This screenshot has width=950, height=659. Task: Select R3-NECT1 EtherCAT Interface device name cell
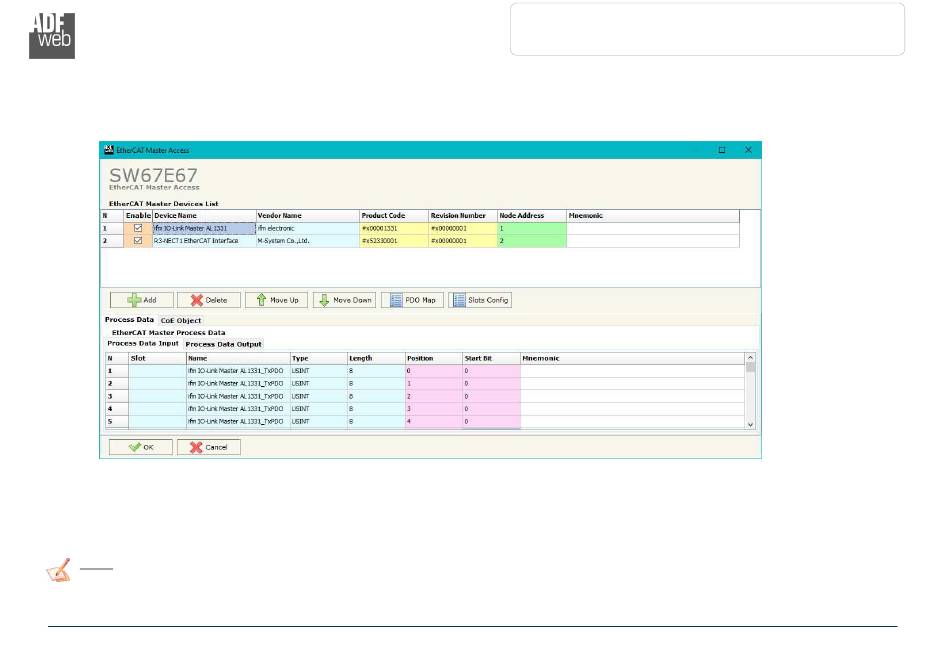tap(204, 240)
